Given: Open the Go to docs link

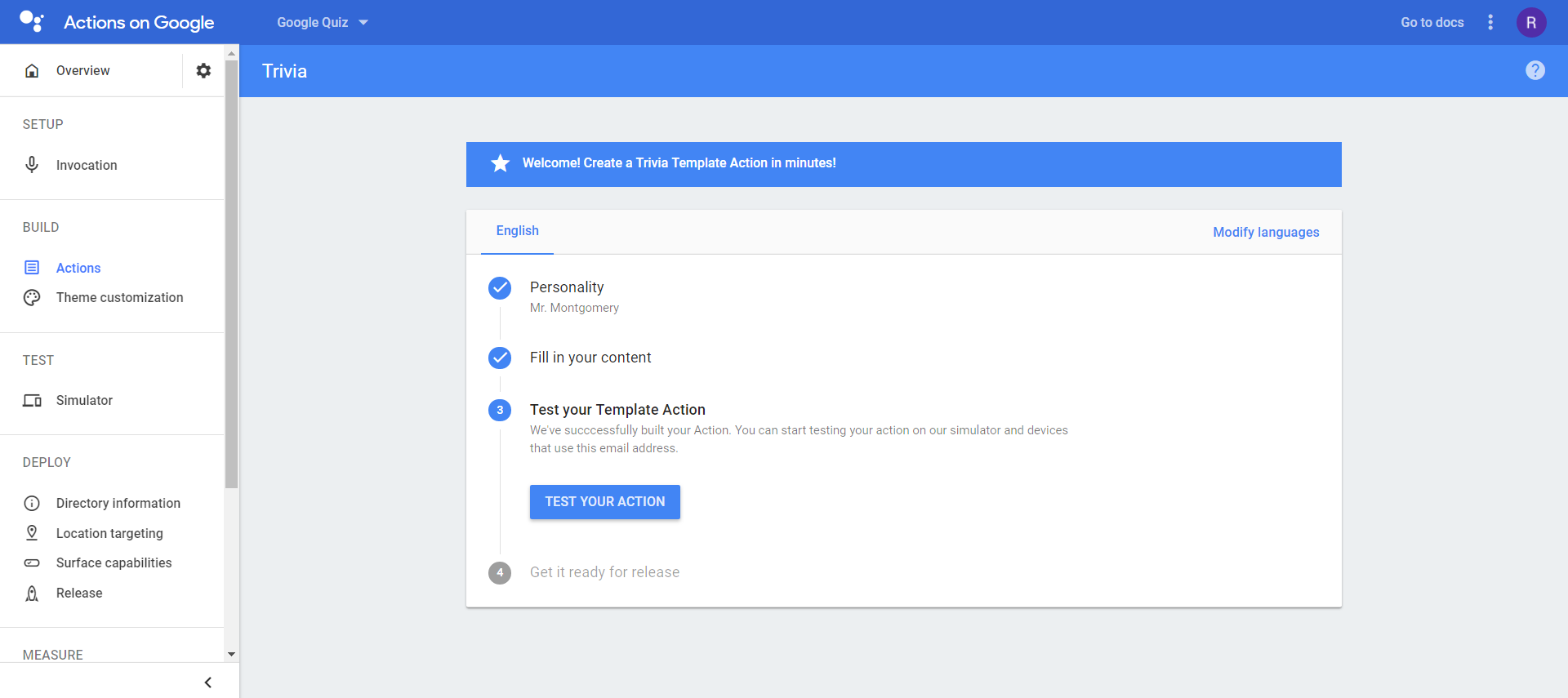Looking at the screenshot, I should click(x=1432, y=22).
